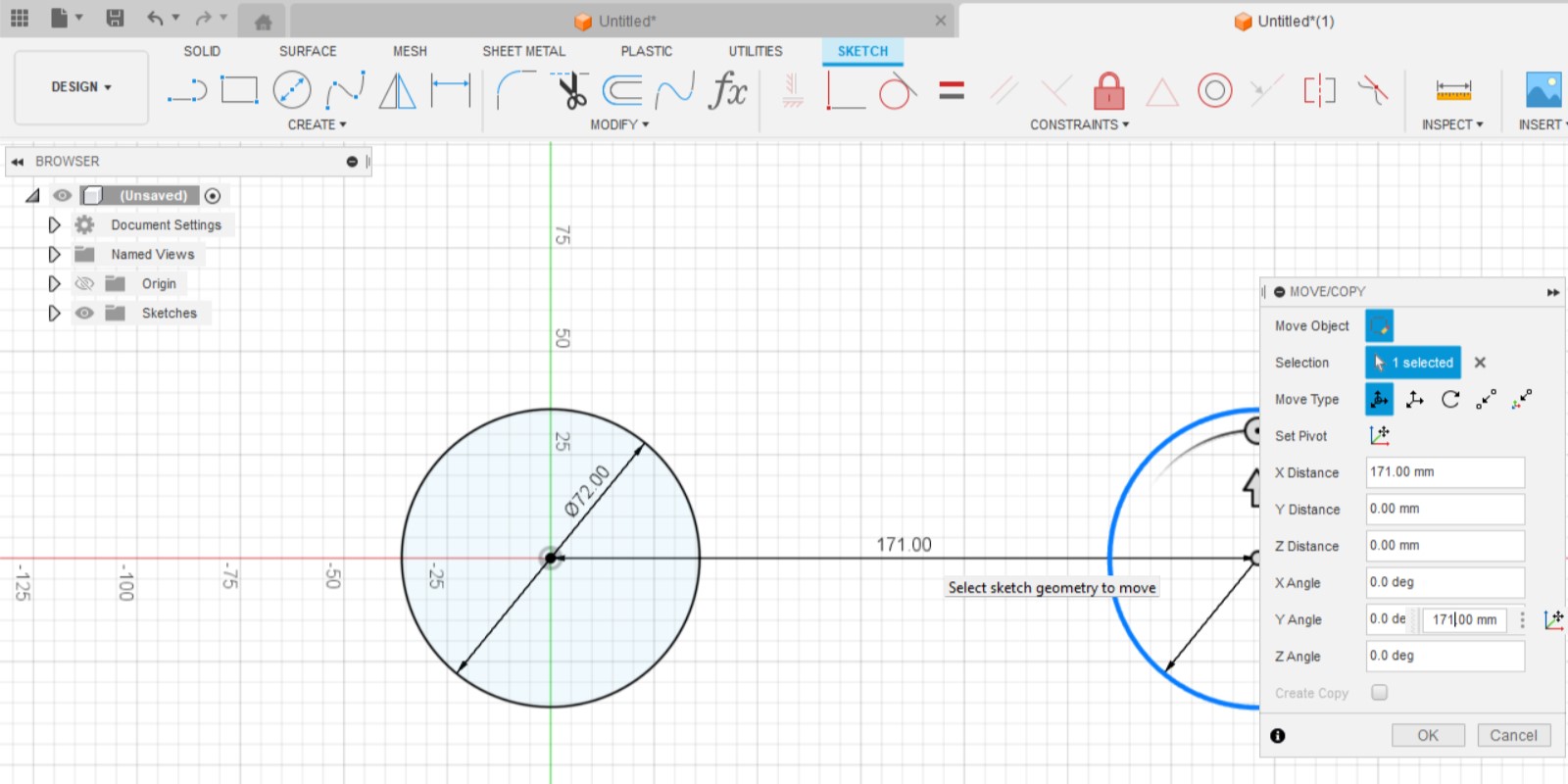1568x784 pixels.
Task: Cancel the Move/Copy dialog
Action: click(x=1513, y=735)
